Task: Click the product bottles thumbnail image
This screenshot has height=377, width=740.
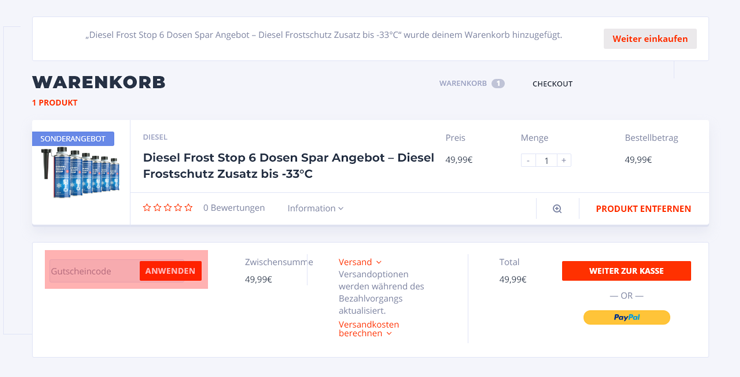Action: tap(80, 172)
